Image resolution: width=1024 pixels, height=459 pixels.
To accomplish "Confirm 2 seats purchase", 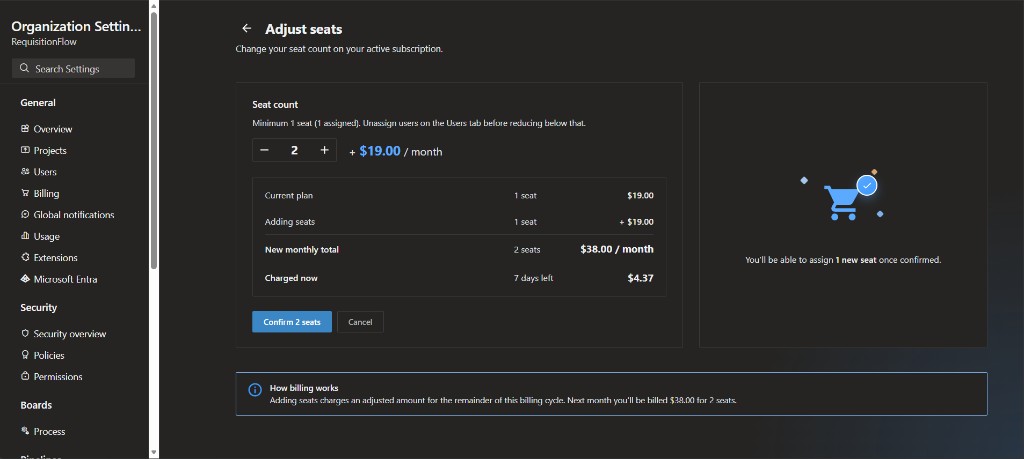I will point(292,322).
